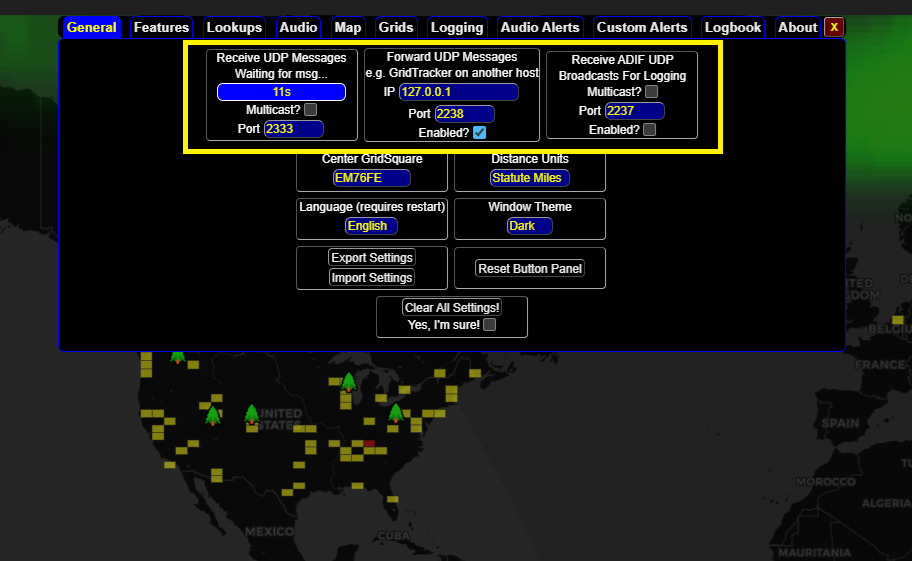Disable the Forward UDP Messages Enabled checkbox
912x561 pixels.
click(480, 133)
